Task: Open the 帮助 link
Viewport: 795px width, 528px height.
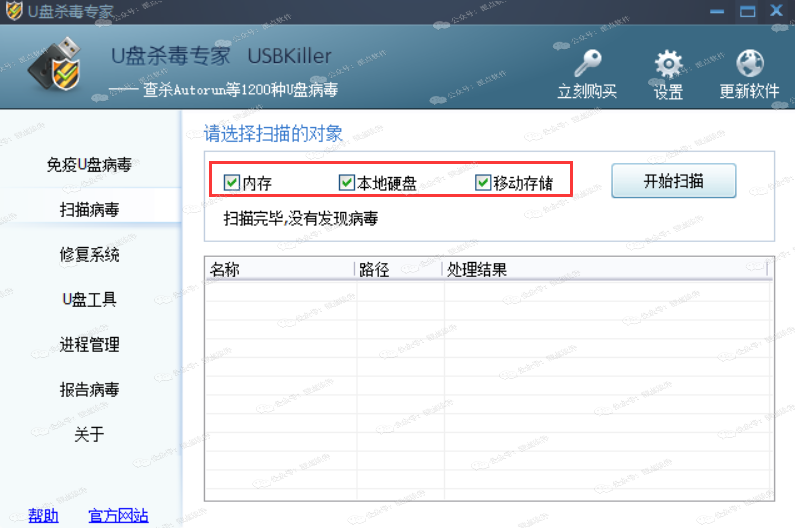Action: 43,516
